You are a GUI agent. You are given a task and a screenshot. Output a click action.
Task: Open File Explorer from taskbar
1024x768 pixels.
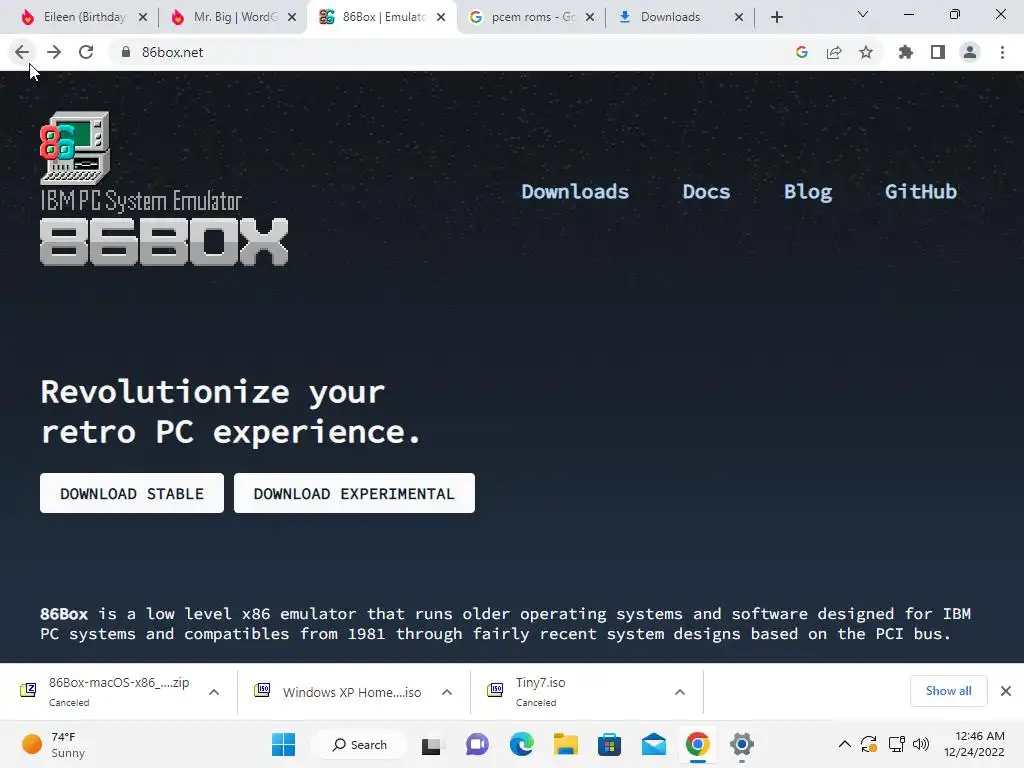point(566,744)
